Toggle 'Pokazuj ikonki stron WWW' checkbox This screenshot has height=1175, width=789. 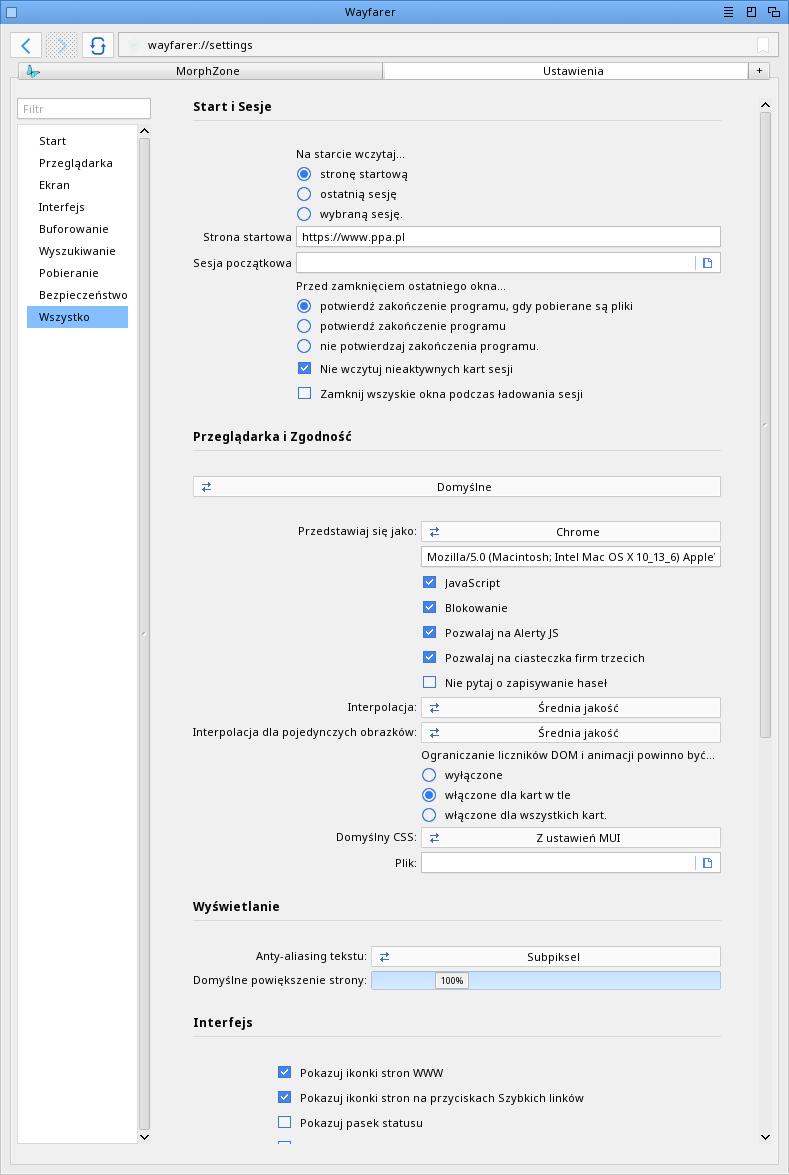coord(284,1072)
